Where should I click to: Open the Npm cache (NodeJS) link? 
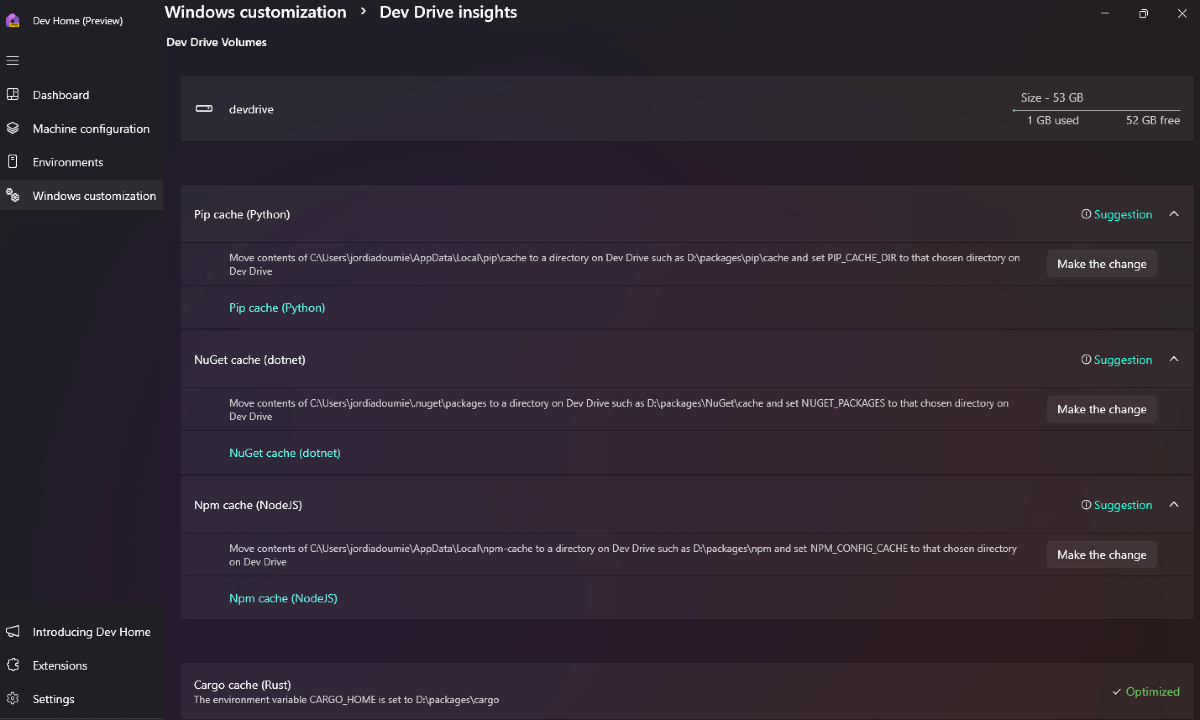283,598
